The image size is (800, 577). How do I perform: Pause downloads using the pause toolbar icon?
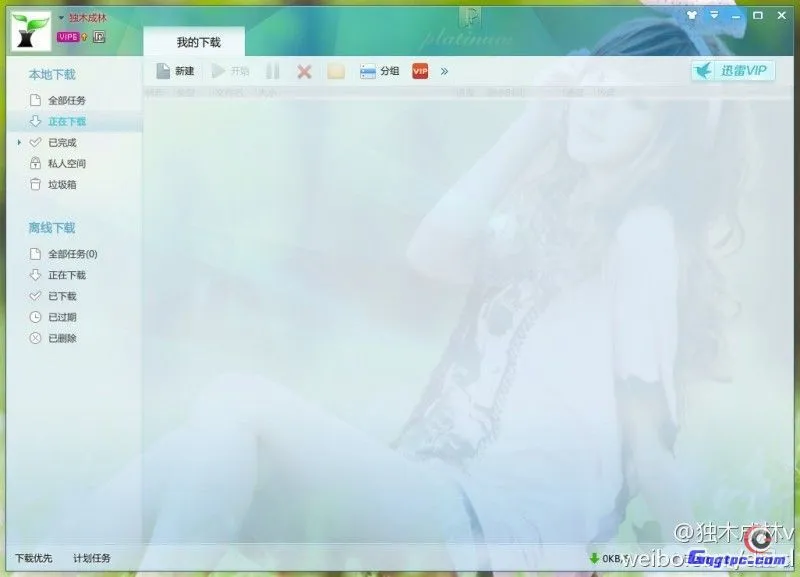[x=272, y=71]
